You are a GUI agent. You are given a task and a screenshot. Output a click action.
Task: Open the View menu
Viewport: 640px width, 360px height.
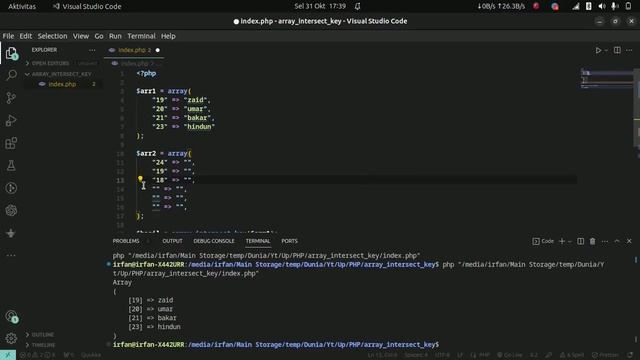(81, 36)
